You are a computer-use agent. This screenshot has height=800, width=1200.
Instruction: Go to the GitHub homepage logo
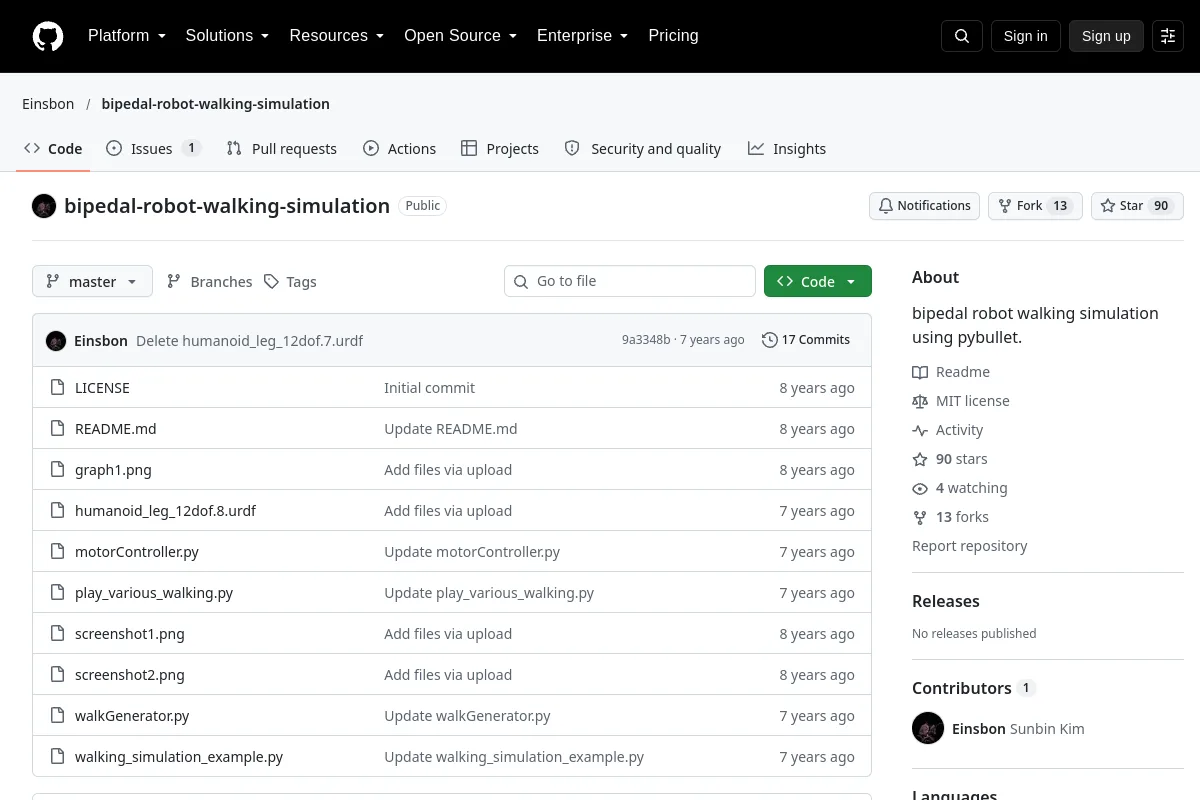(48, 36)
